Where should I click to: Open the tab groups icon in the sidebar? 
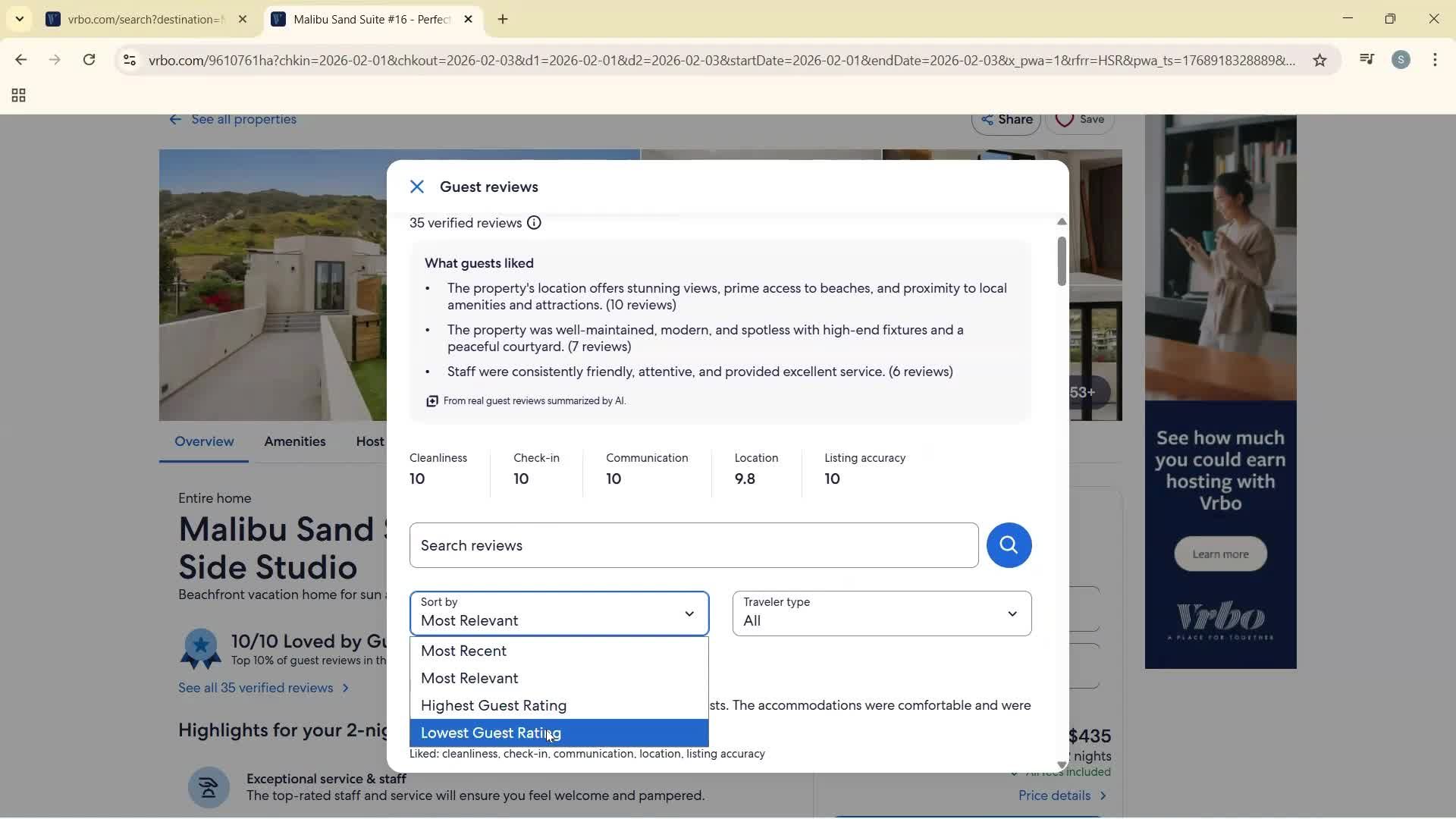click(18, 95)
